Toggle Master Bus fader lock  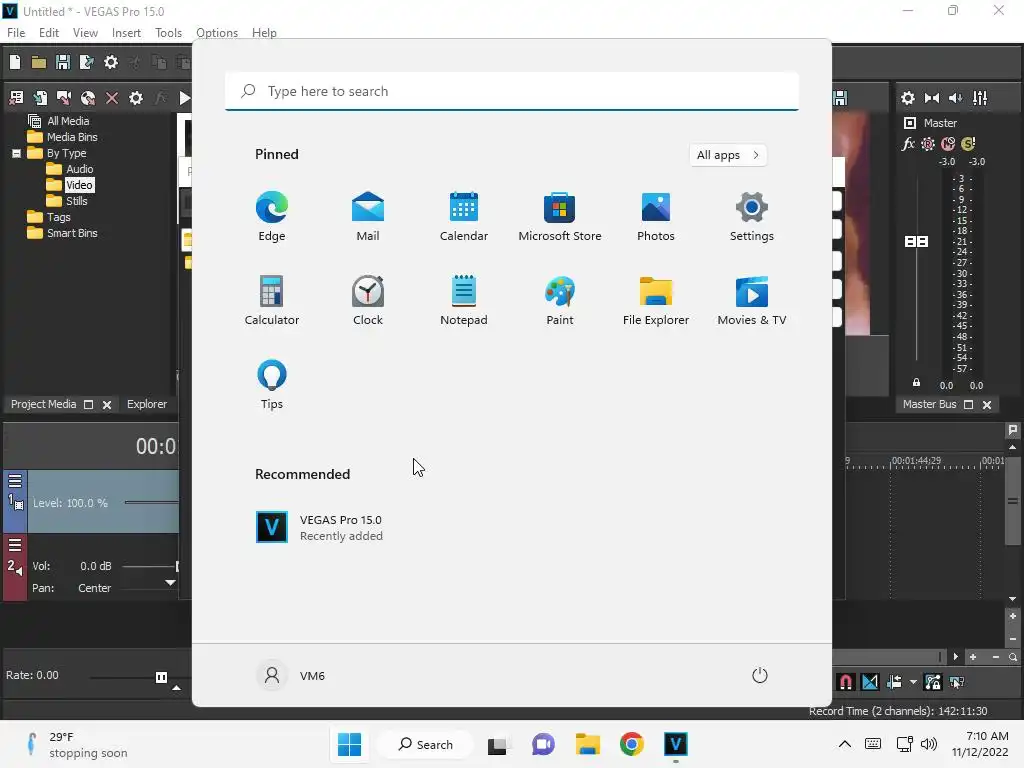(x=916, y=383)
